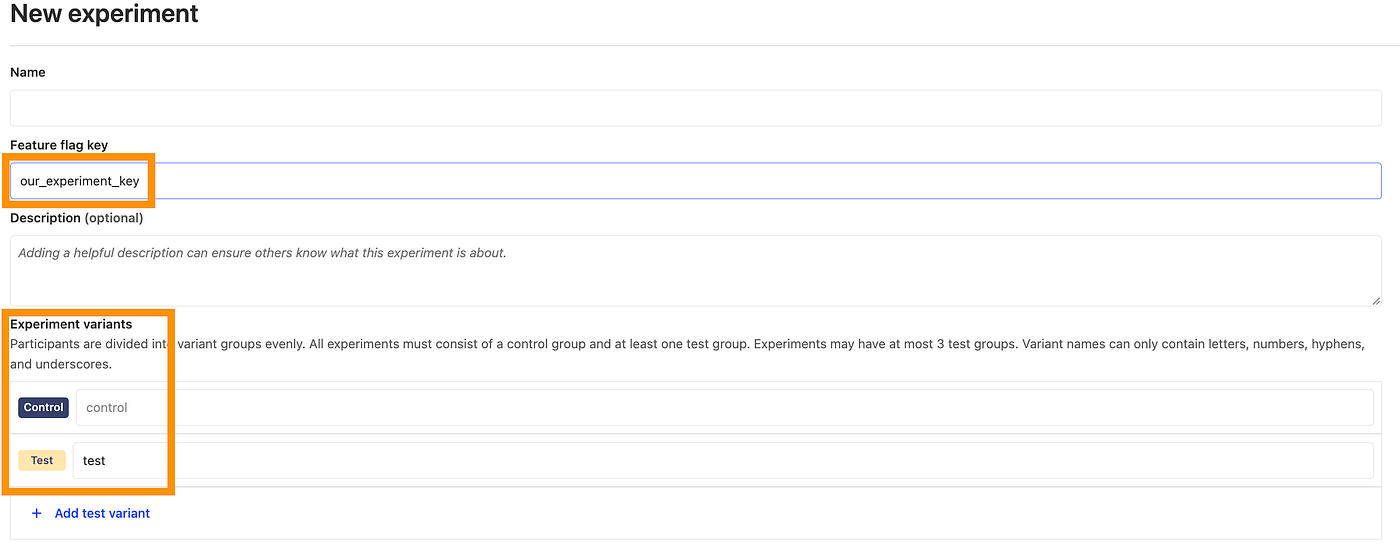Image resolution: width=1400 pixels, height=556 pixels.
Task: Click the (optional) text beside Description
Action: 114,217
